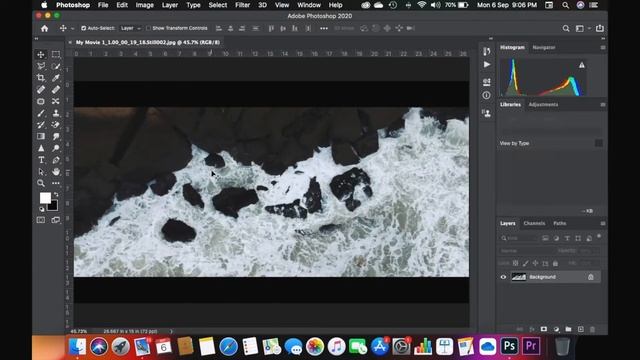Screen dimensions: 640x360
Task: Switch to the Paths tab
Action: [x=560, y=223]
